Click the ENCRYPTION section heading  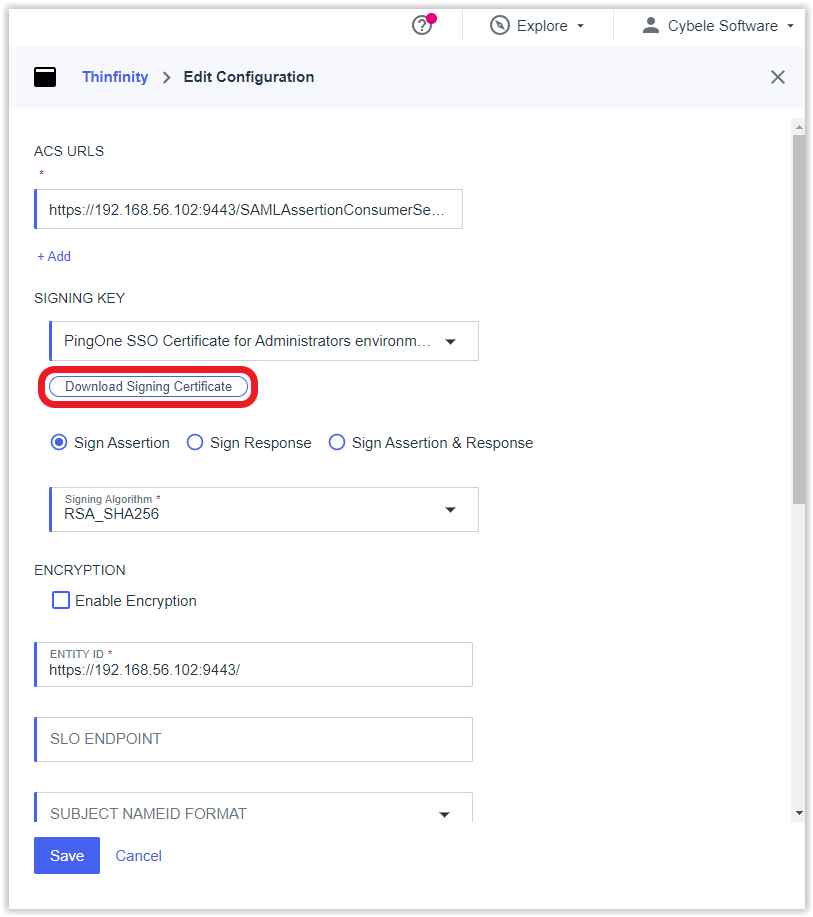click(x=80, y=570)
